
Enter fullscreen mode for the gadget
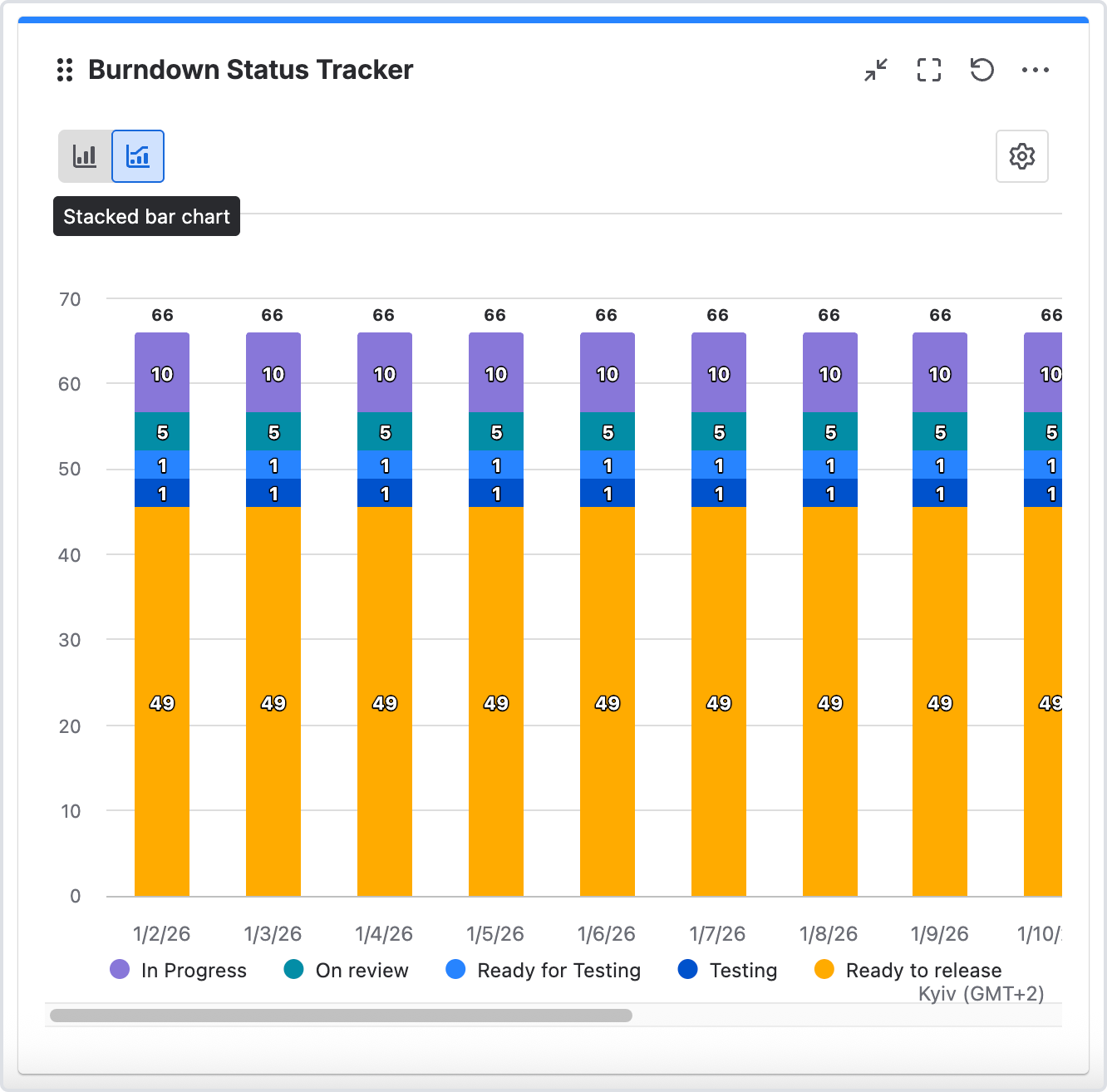point(929,71)
